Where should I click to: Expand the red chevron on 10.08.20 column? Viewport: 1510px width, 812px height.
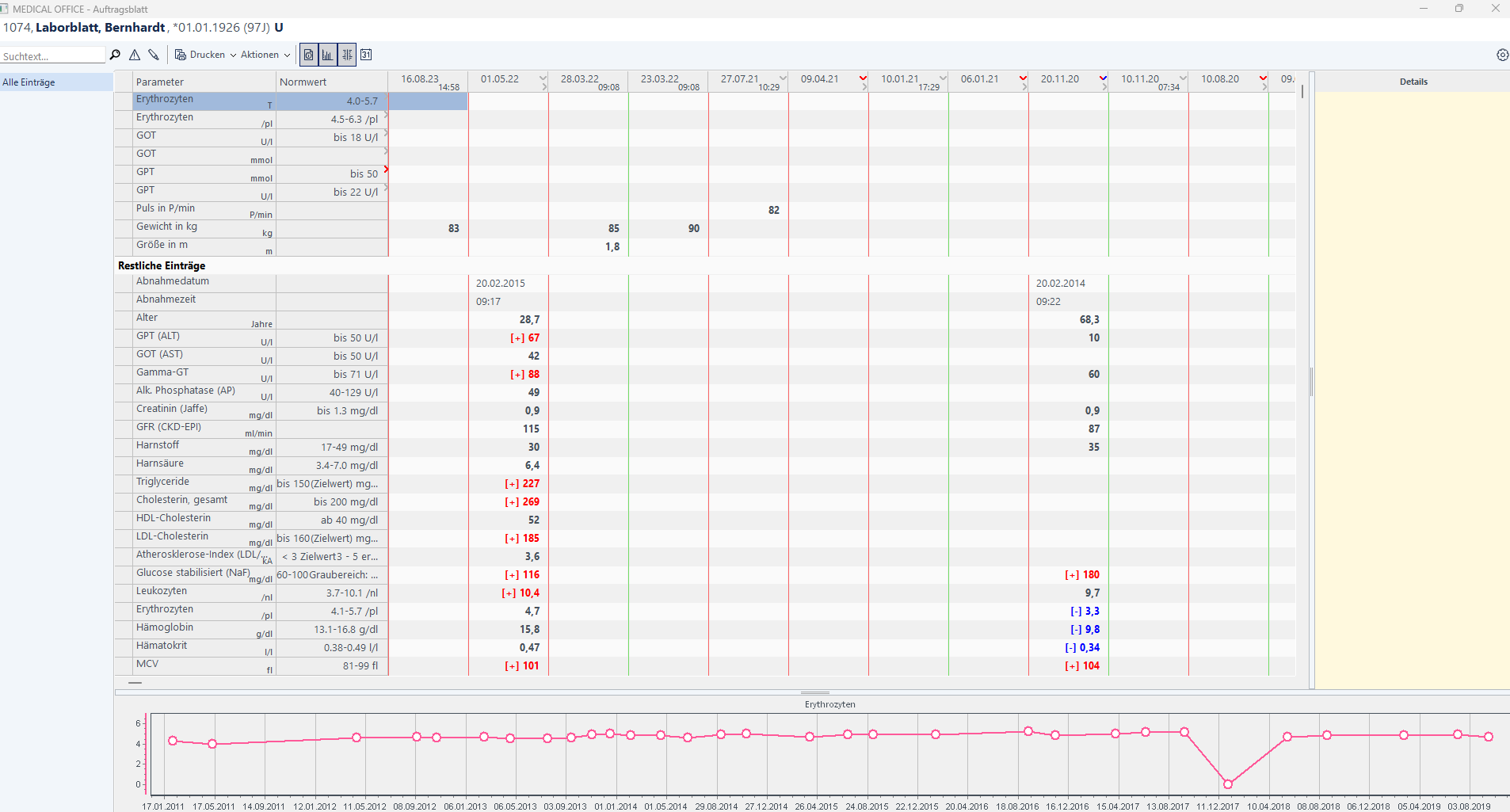(1264, 78)
